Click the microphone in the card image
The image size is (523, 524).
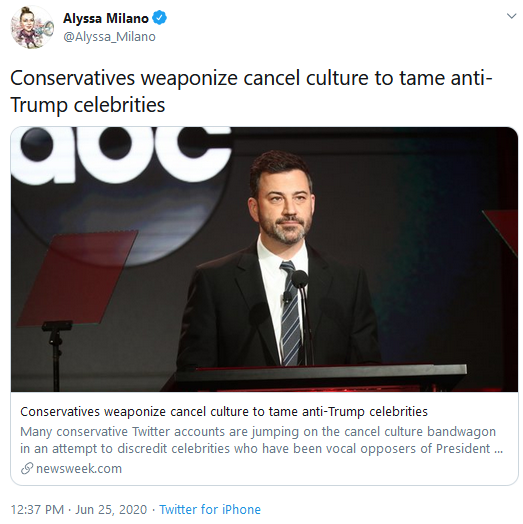pos(300,279)
